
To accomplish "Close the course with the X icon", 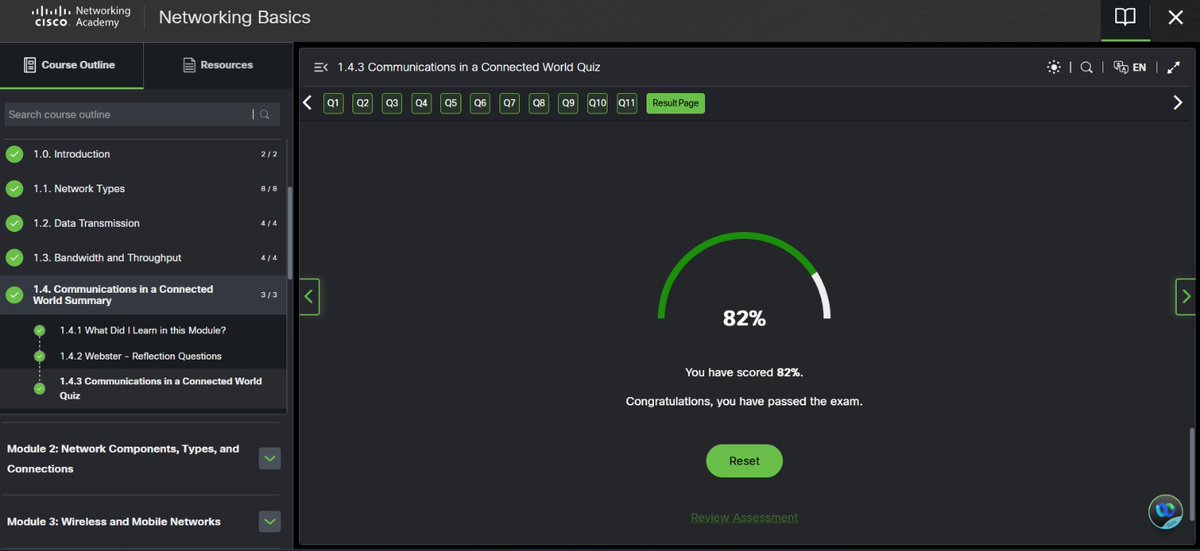I will point(1176,17).
